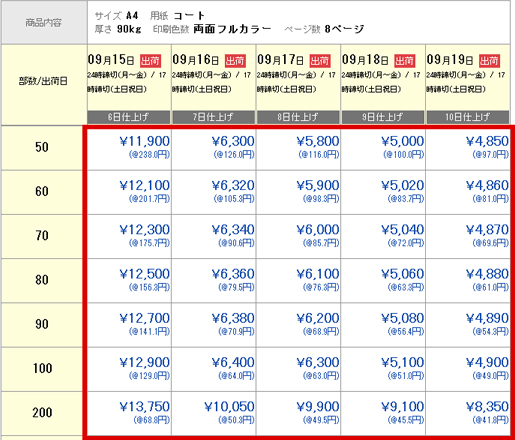Image resolution: width=515 pixels, height=440 pixels.
Task: Select the ¥10,050 price for 200 copies
Action: (x=229, y=407)
